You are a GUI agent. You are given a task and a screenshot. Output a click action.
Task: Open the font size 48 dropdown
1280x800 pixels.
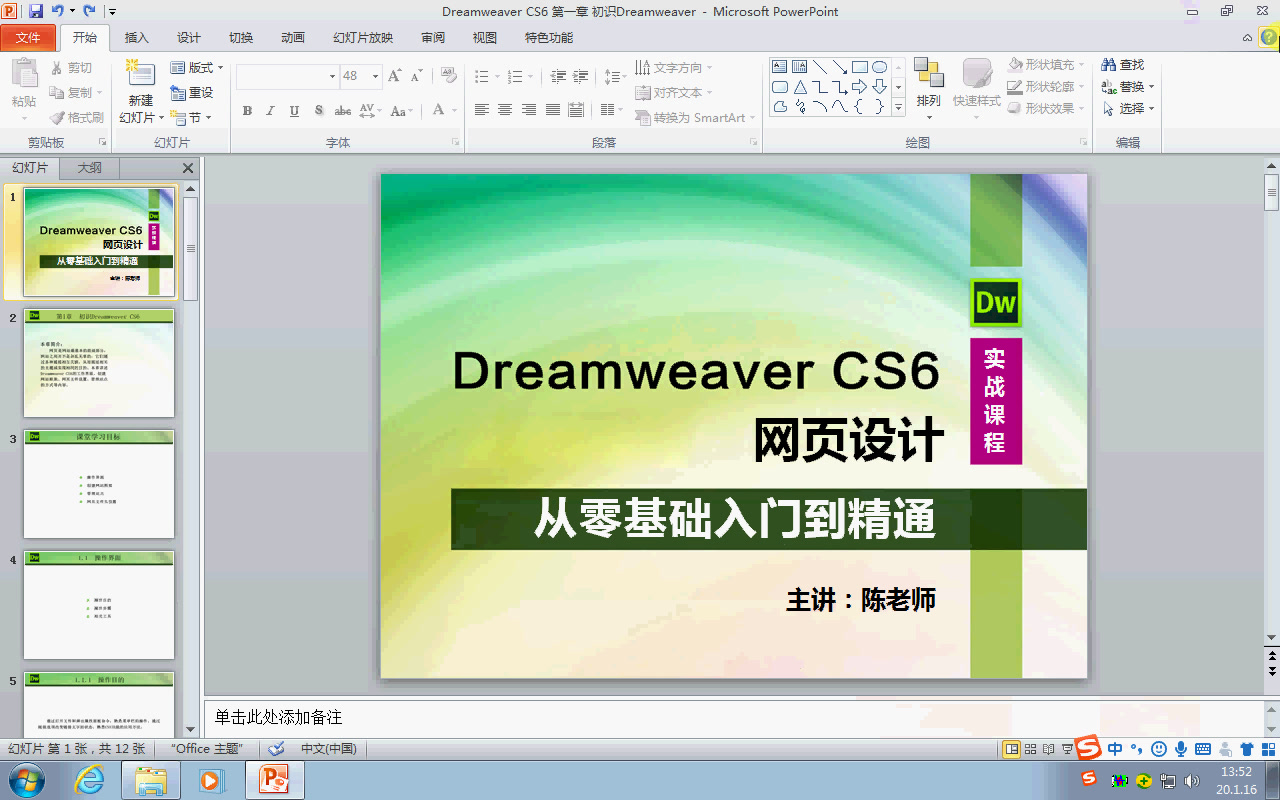tap(375, 76)
